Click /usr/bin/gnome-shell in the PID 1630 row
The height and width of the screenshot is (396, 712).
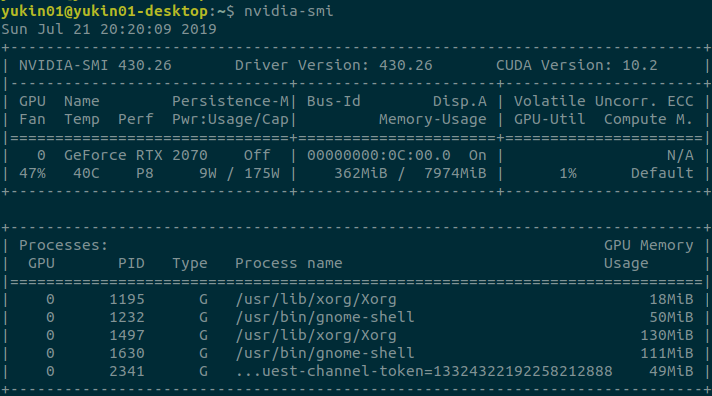(x=325, y=353)
